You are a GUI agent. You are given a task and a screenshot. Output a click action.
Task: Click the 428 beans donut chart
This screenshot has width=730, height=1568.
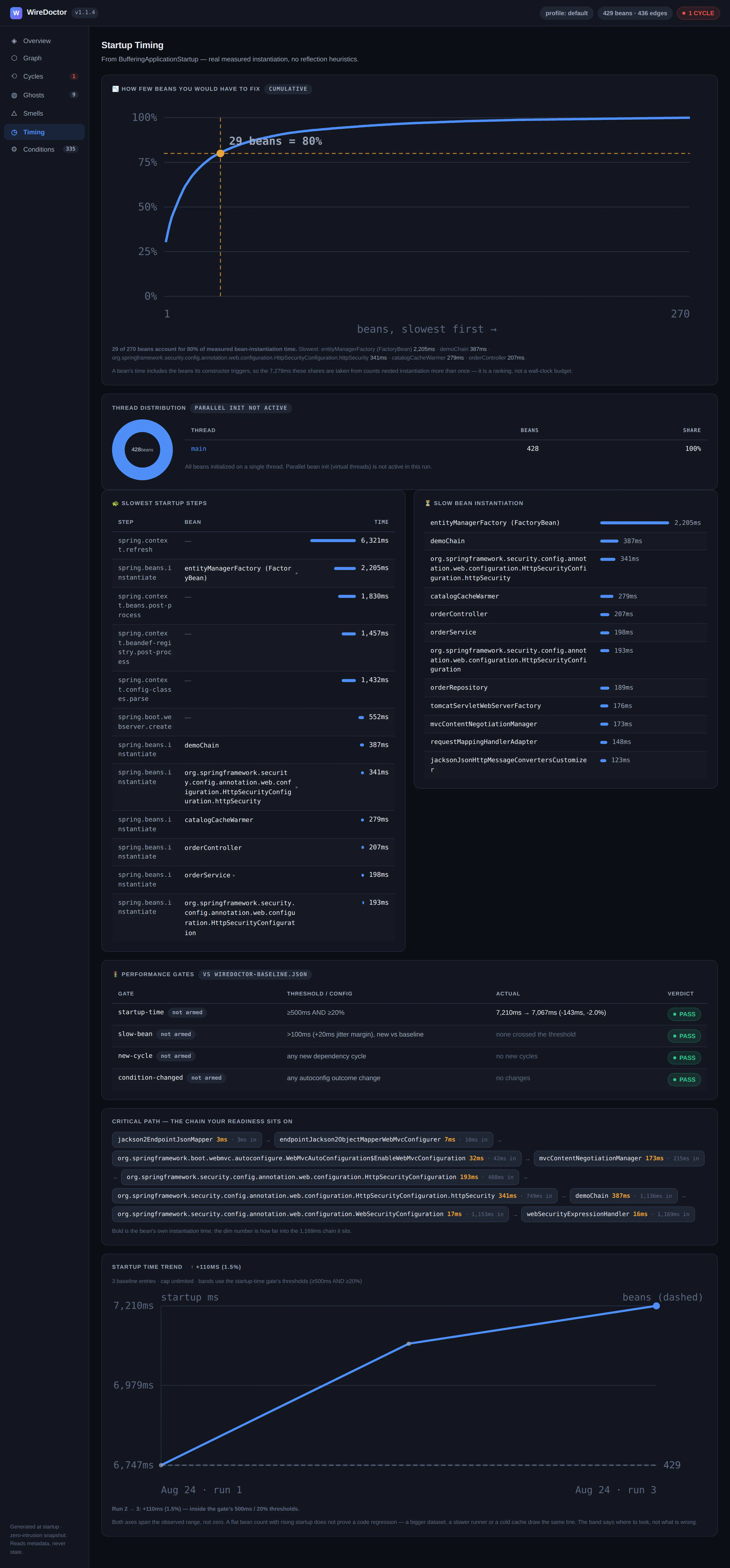(x=142, y=450)
